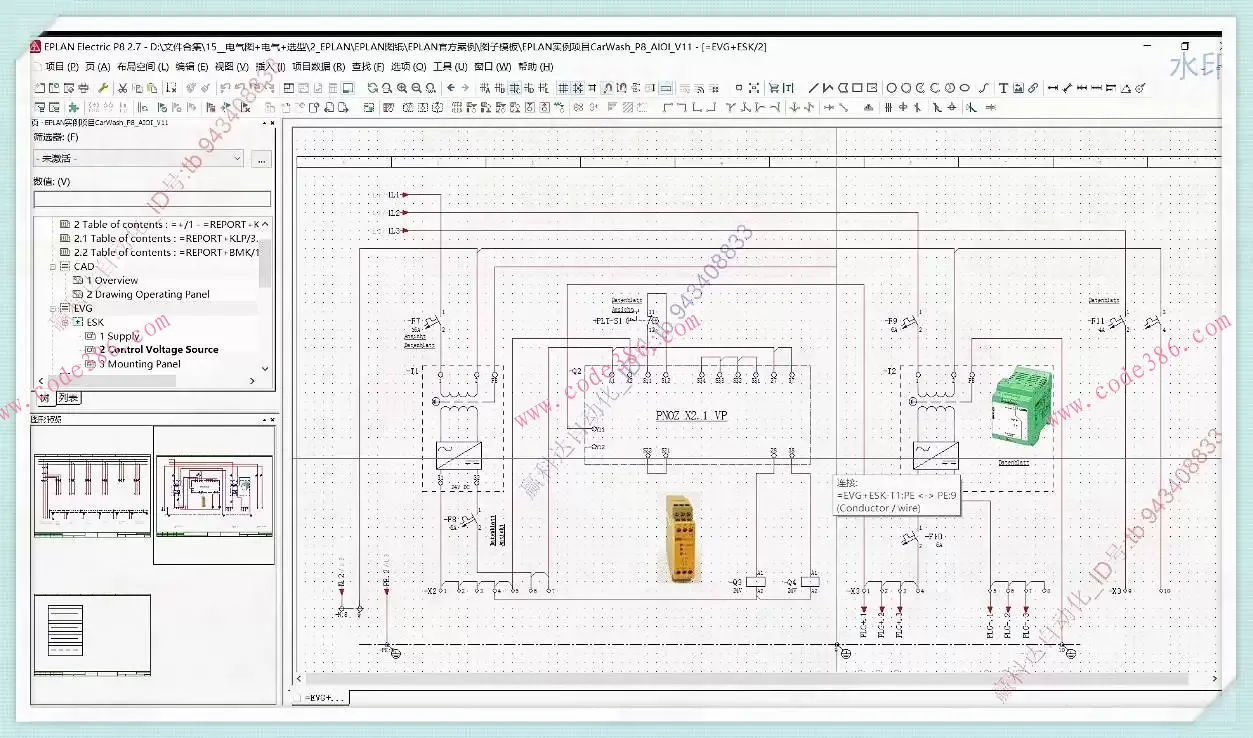Open the 页 (A) menu
The width and height of the screenshot is (1253, 738).
point(97,67)
